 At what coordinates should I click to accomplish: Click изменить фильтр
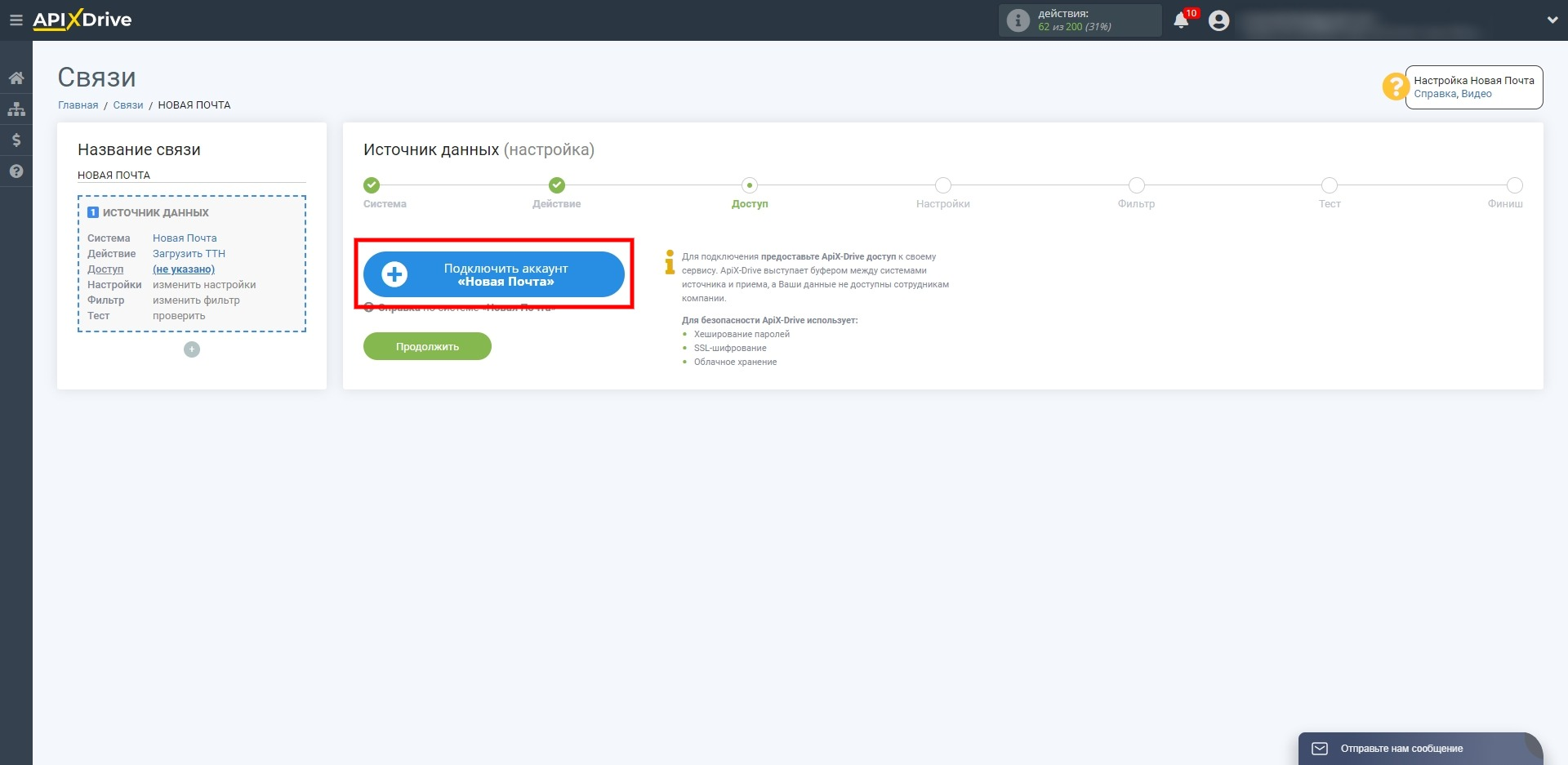coord(196,300)
